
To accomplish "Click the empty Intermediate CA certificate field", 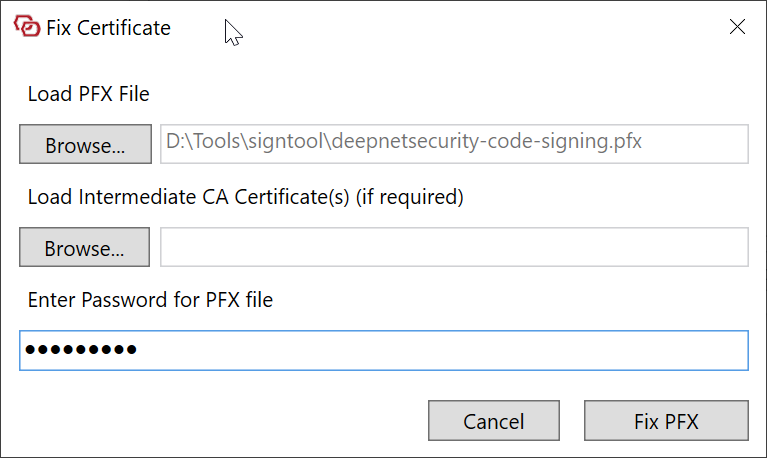I will (454, 248).
